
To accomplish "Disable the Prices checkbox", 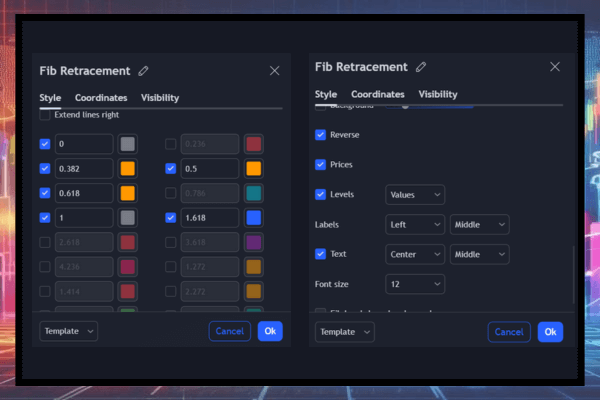I will click(321, 164).
